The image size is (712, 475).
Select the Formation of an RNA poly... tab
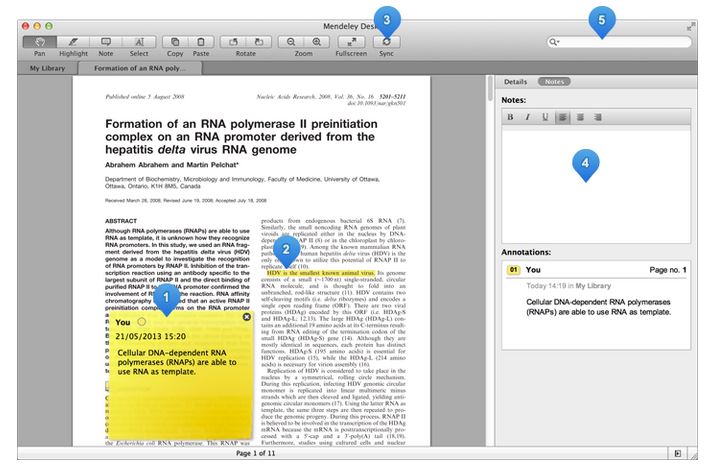click(x=140, y=68)
